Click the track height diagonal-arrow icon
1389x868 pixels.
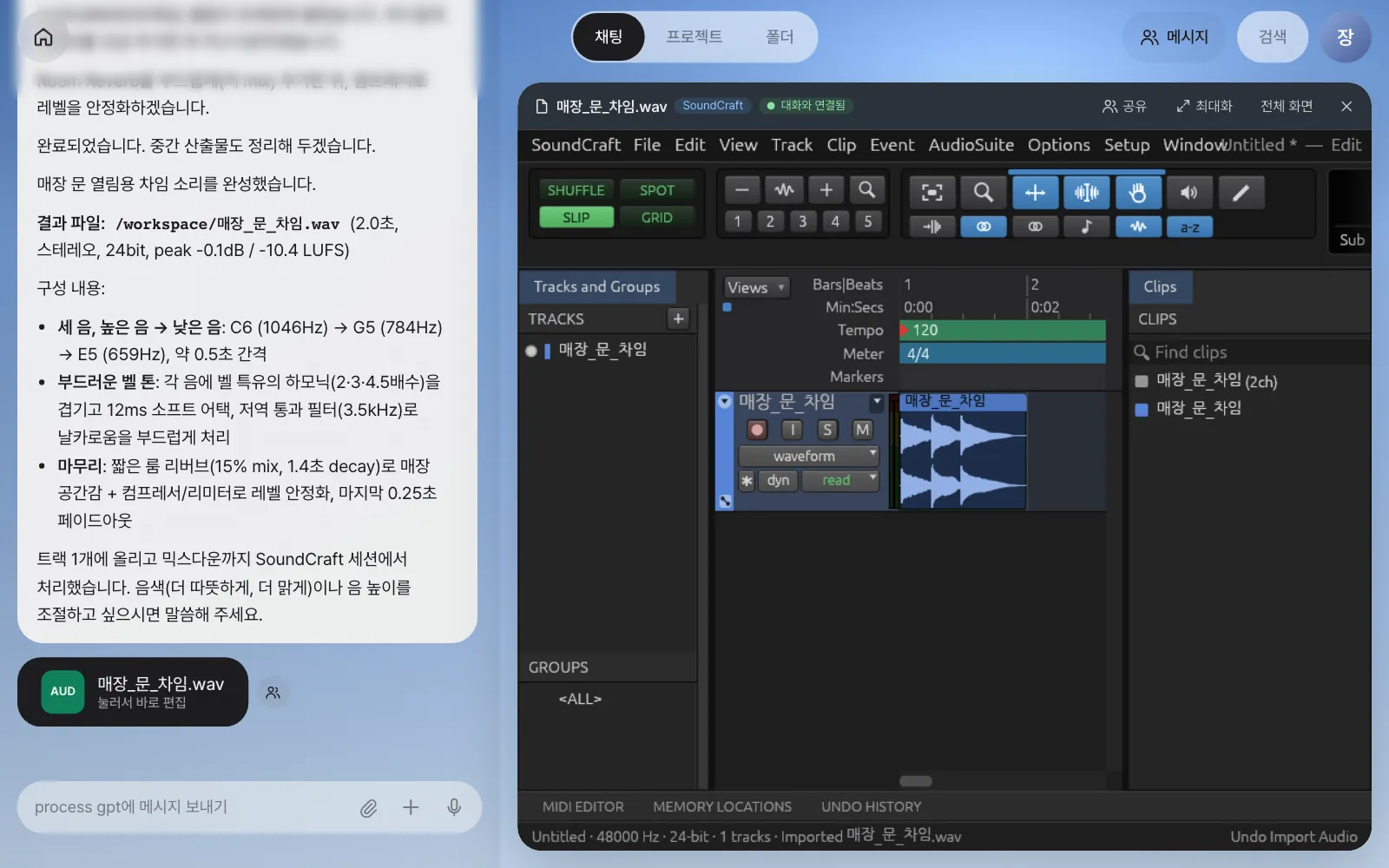pos(725,501)
